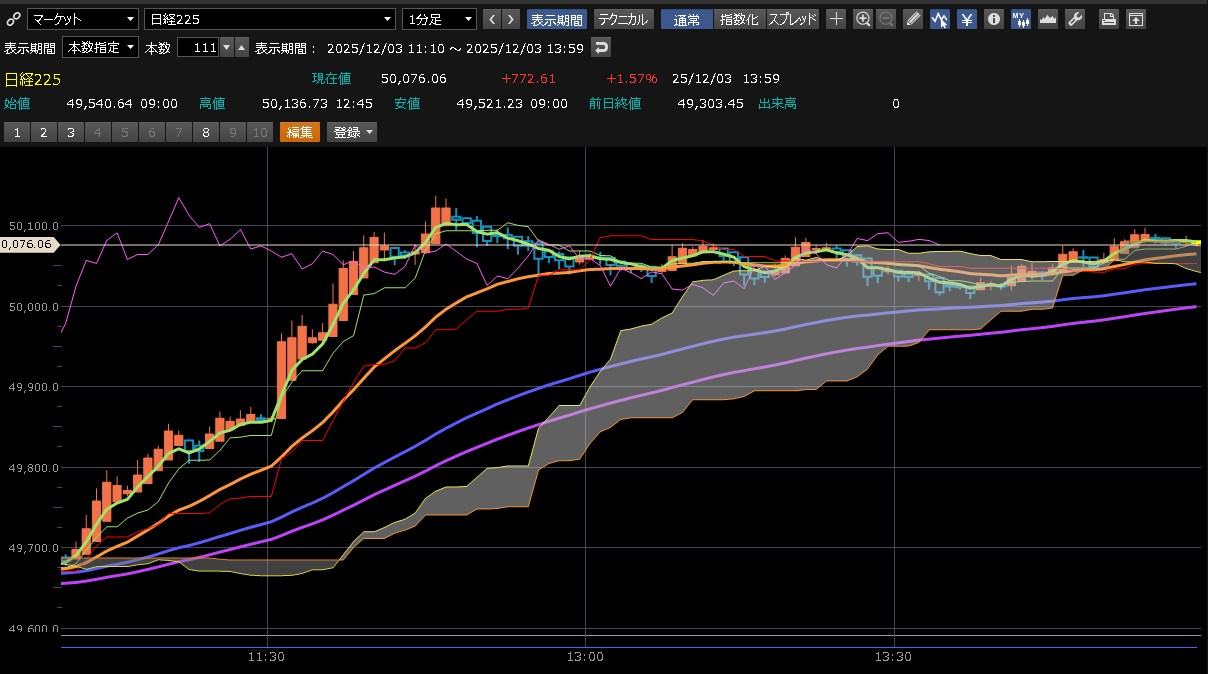Increase the 本数 count with up arrow

(241, 47)
